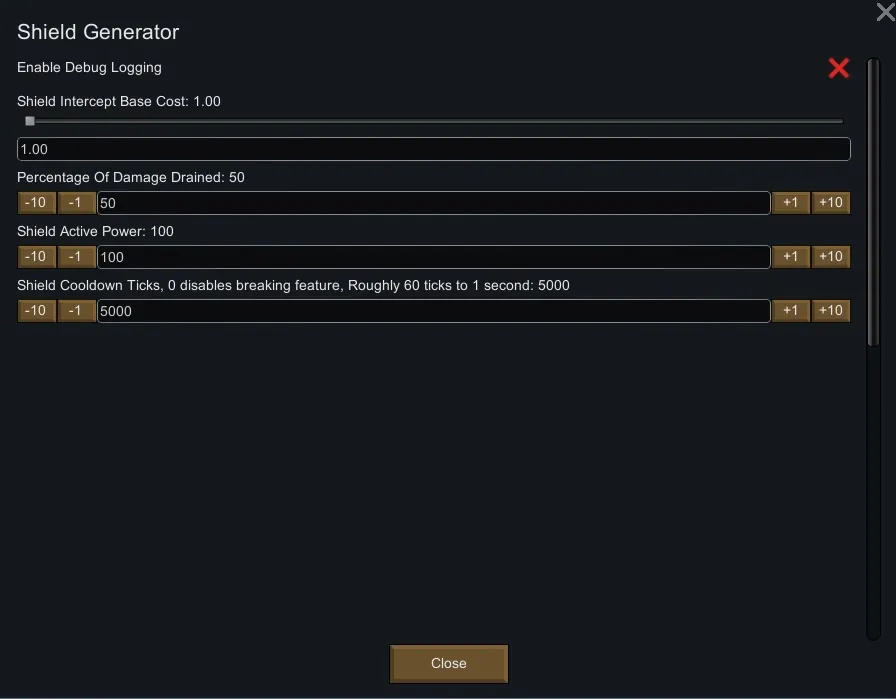The image size is (896, 699).
Task: Click the Percentage Of Damage Drained input field
Action: coord(434,203)
